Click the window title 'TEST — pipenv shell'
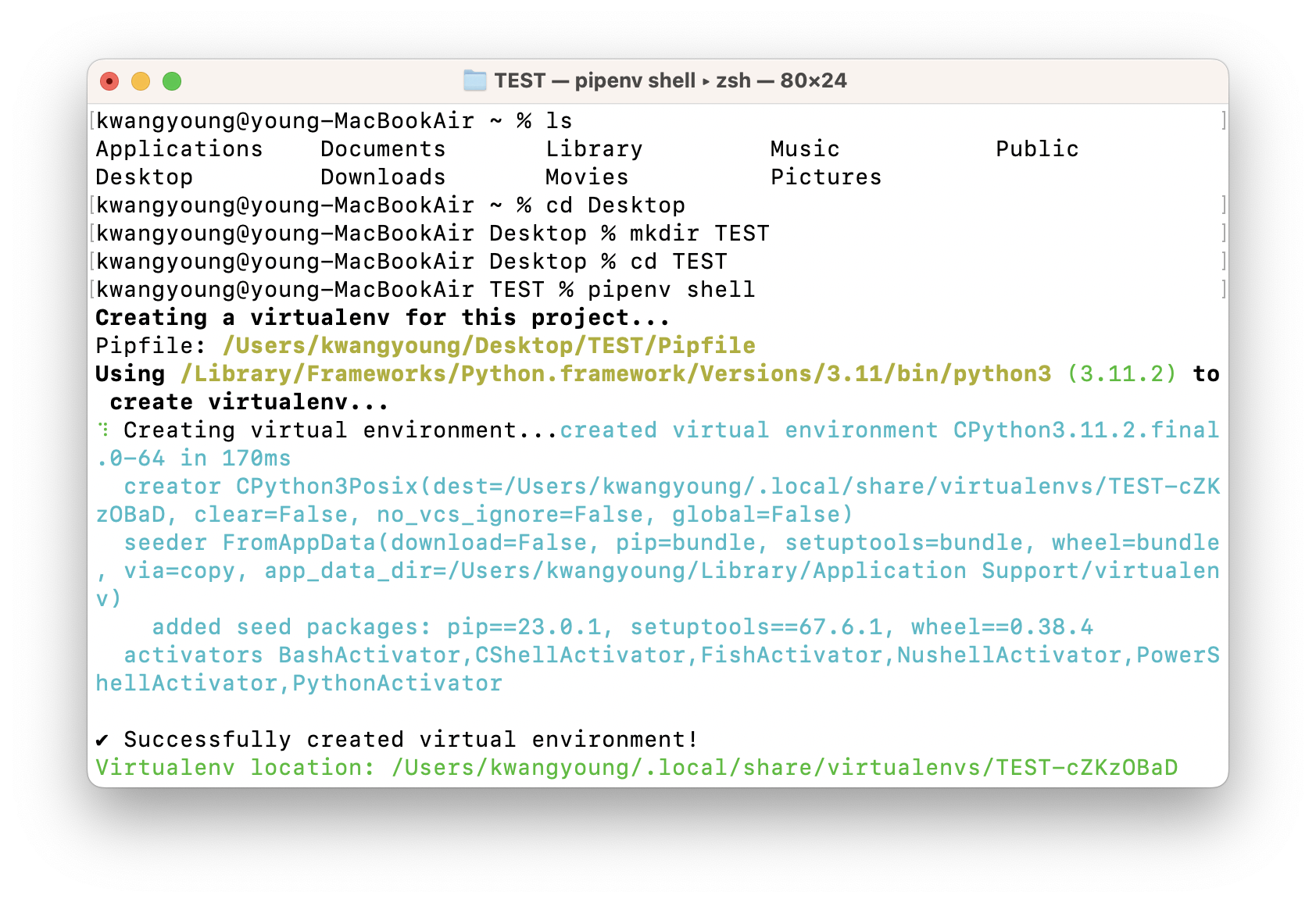 point(595,80)
